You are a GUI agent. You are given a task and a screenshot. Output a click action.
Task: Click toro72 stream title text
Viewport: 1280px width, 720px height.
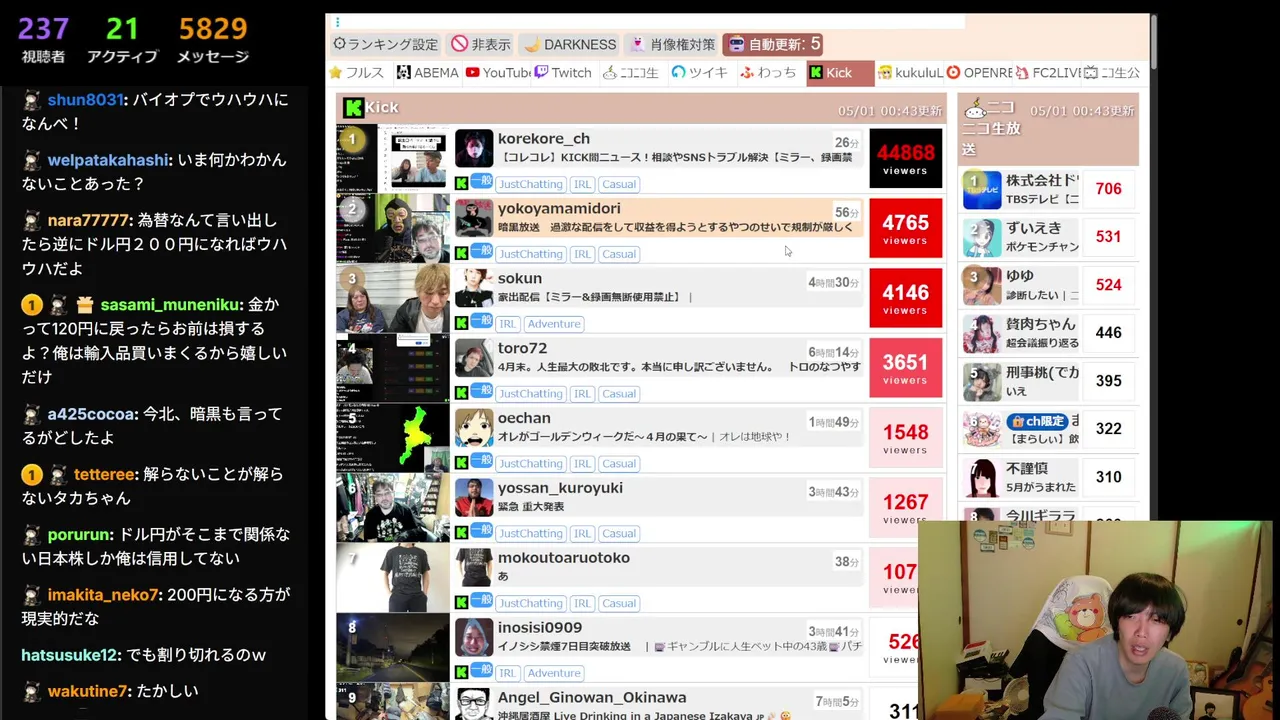(x=679, y=367)
